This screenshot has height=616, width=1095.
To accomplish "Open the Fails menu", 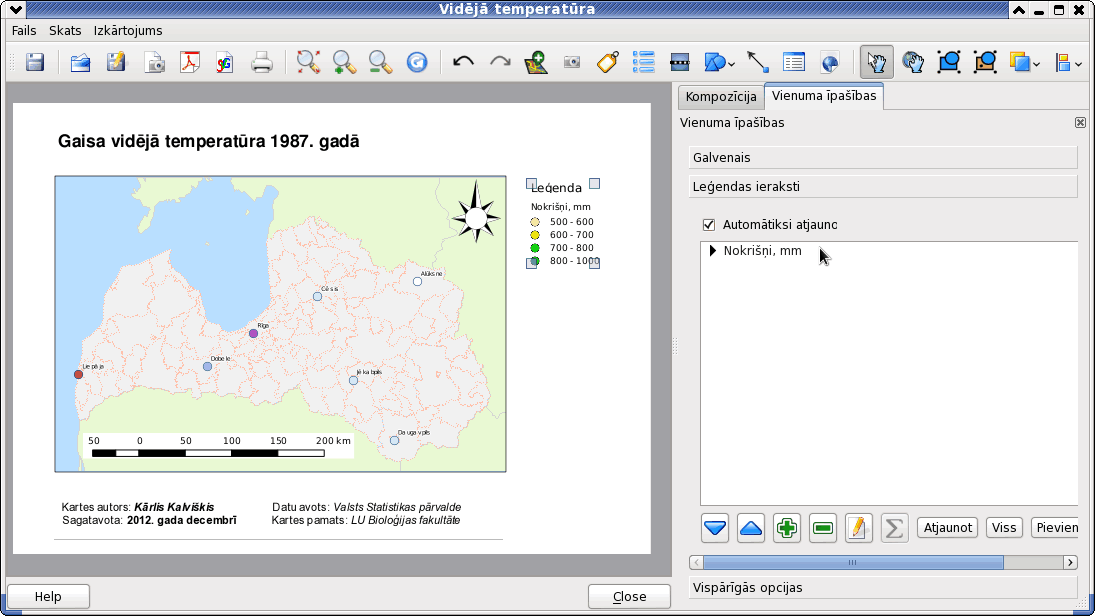I will click(x=24, y=31).
